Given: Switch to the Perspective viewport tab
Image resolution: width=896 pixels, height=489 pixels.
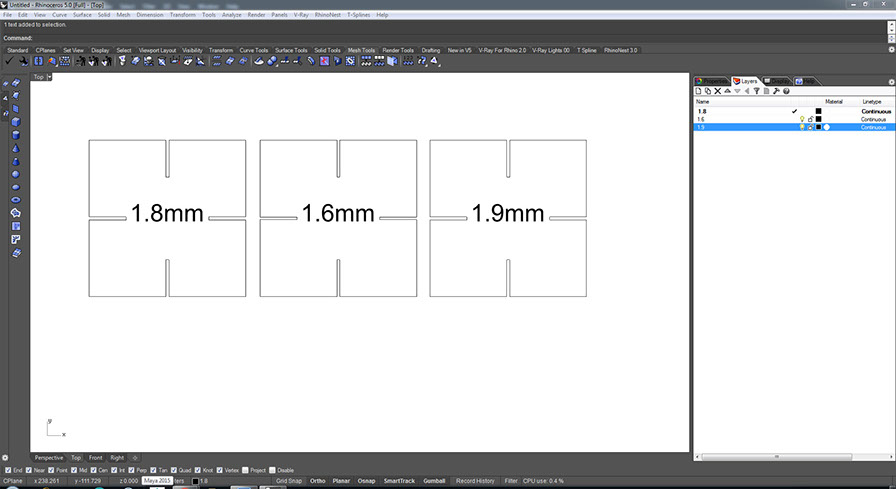Looking at the screenshot, I should click(49, 458).
